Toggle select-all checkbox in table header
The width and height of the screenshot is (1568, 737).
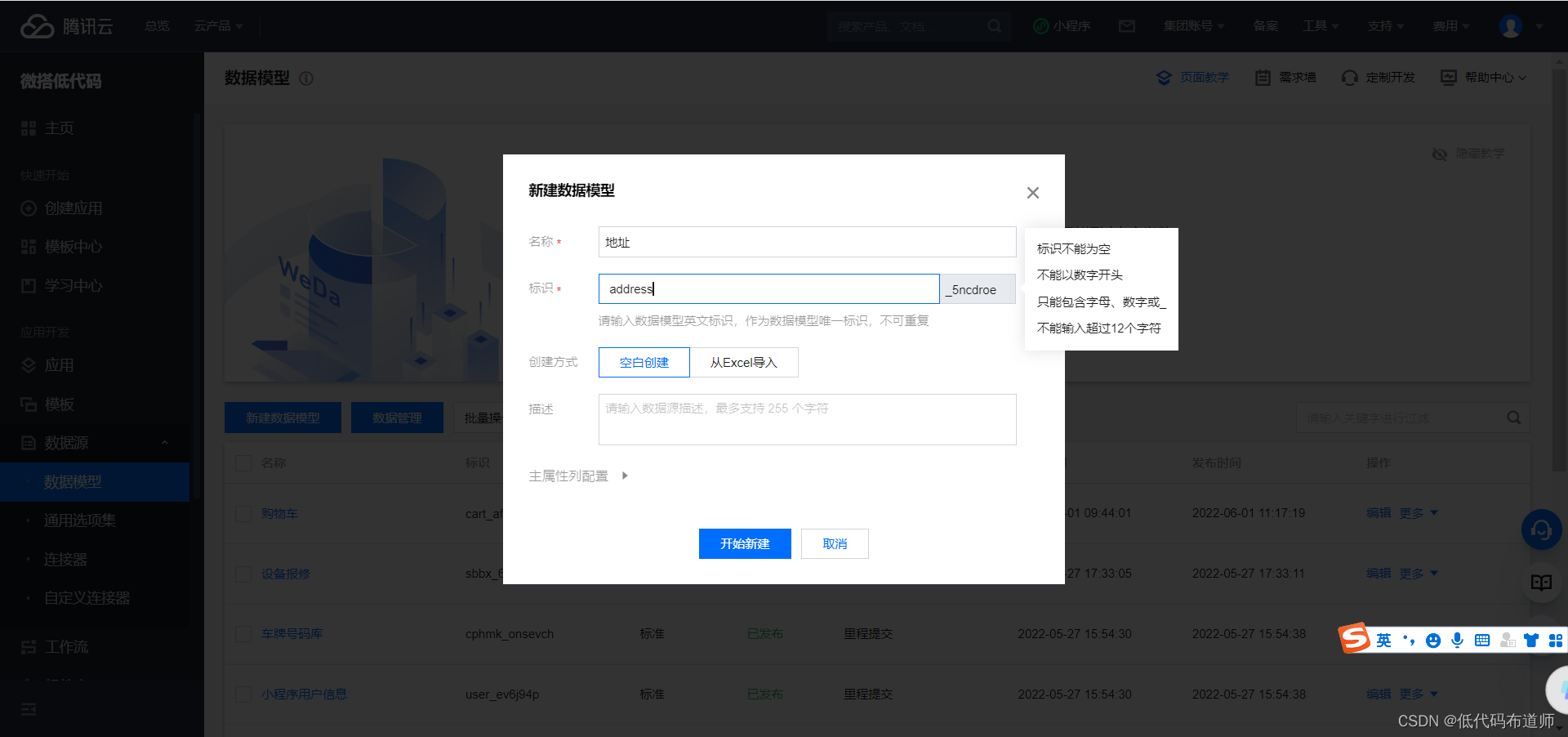(x=243, y=463)
